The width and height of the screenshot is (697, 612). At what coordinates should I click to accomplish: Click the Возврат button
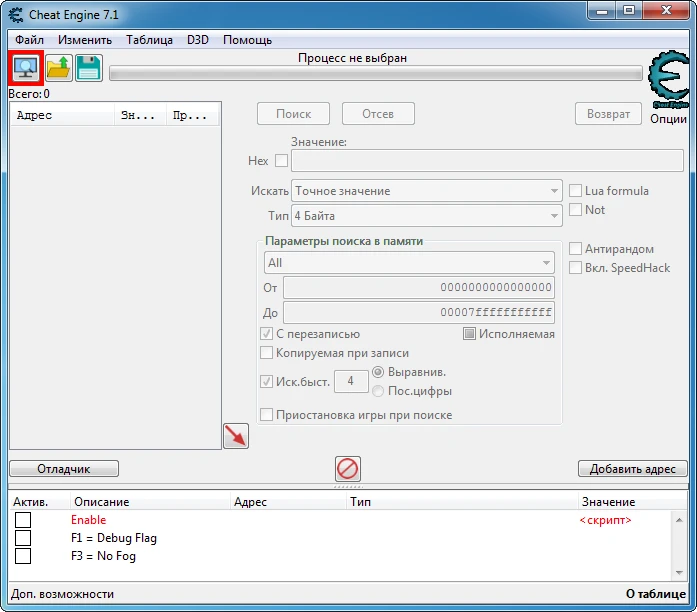click(x=609, y=114)
